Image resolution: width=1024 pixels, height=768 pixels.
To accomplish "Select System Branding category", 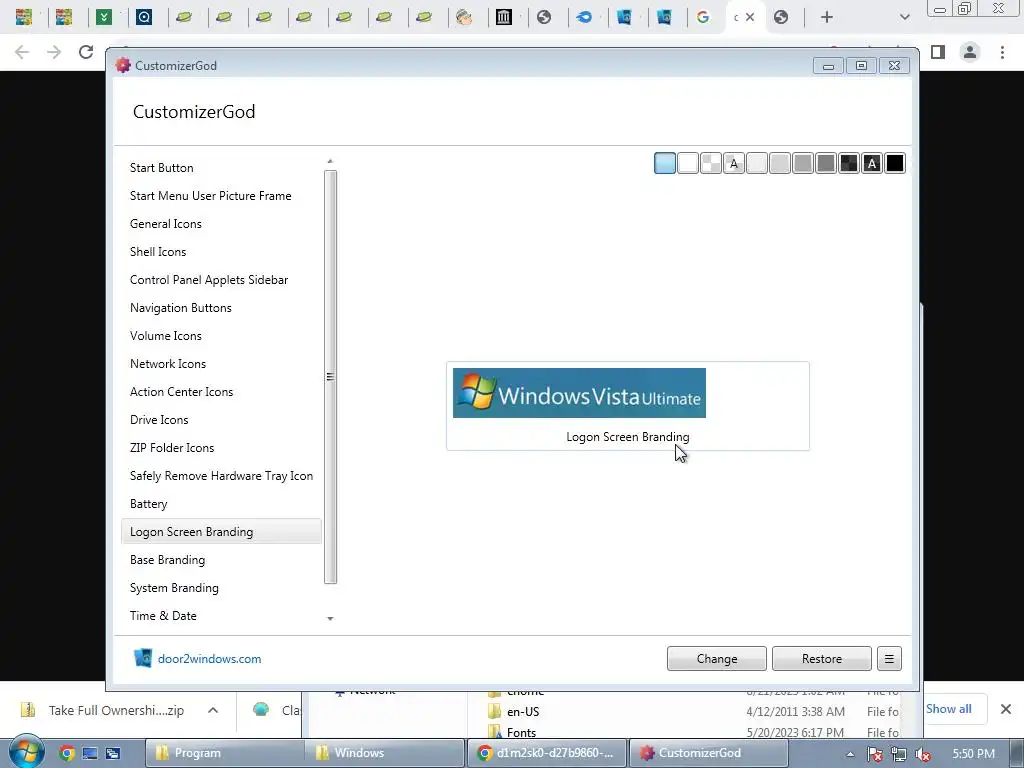I will (174, 588).
